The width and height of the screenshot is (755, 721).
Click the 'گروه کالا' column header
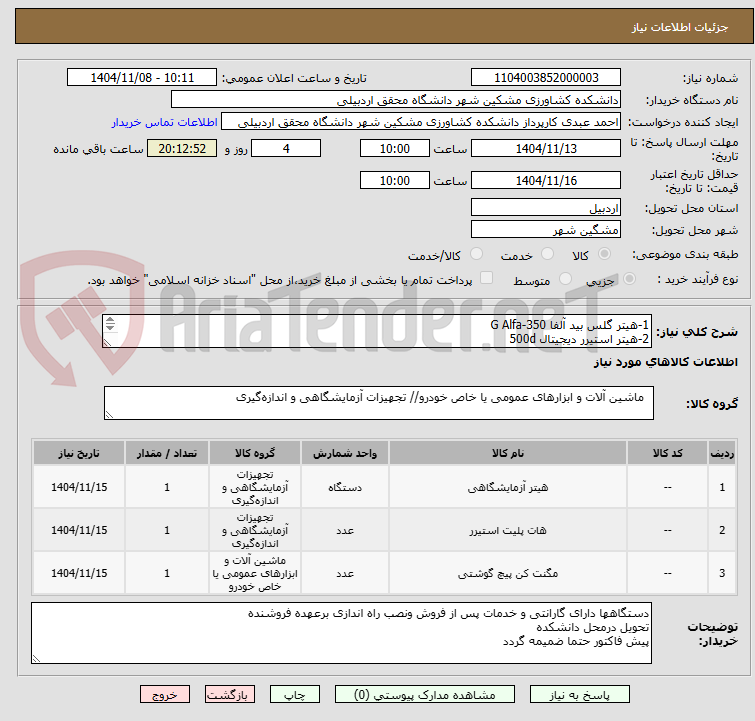(x=255, y=453)
